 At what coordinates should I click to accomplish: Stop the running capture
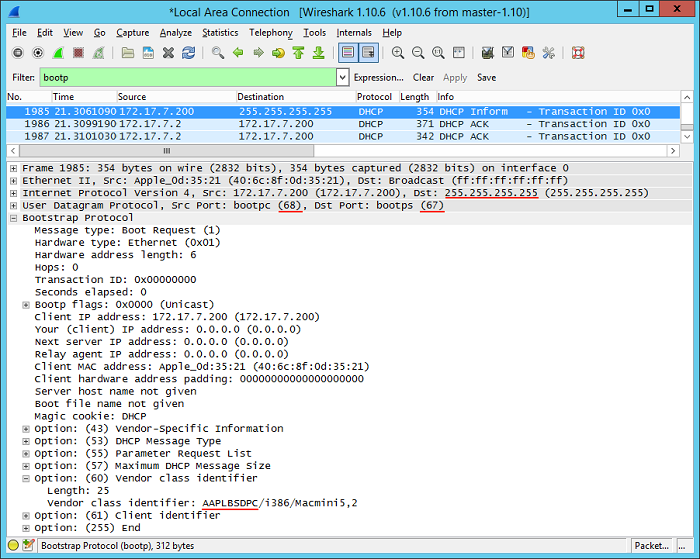[x=78, y=53]
